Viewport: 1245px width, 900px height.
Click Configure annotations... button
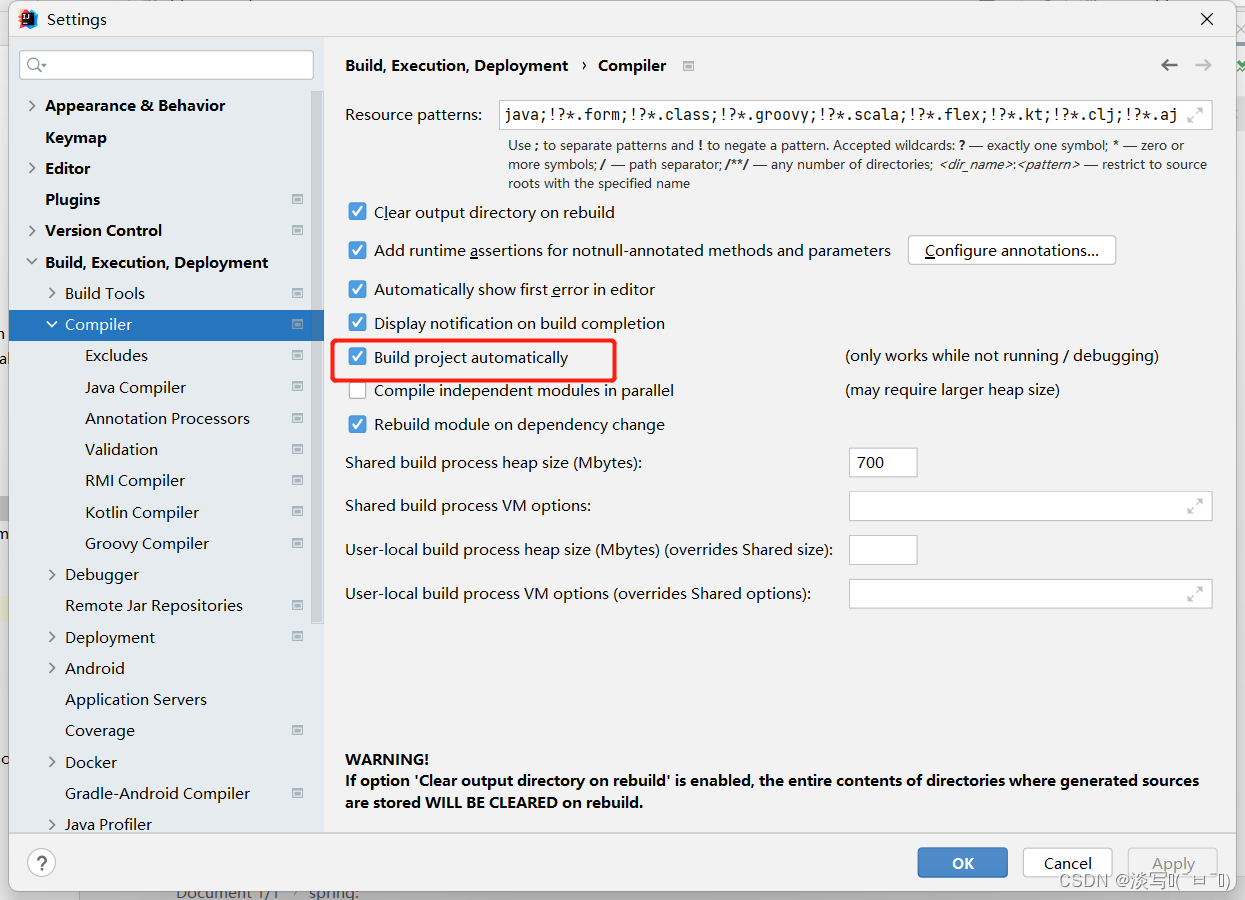(1011, 250)
